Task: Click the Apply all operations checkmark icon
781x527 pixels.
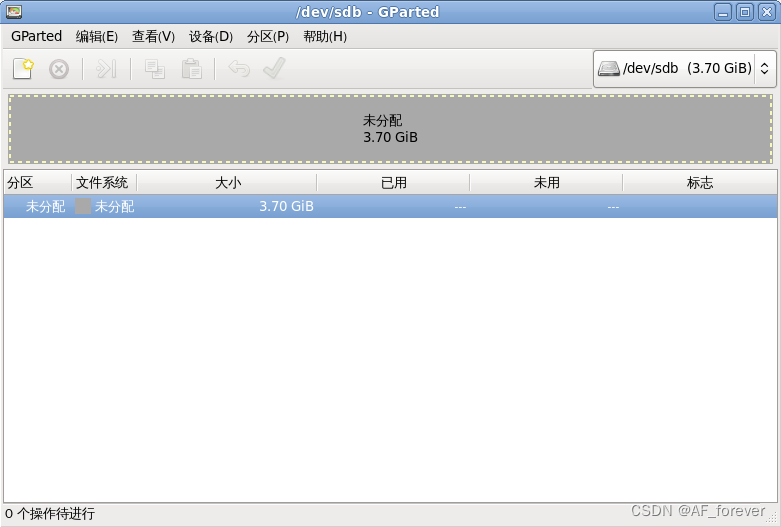Action: tap(274, 68)
